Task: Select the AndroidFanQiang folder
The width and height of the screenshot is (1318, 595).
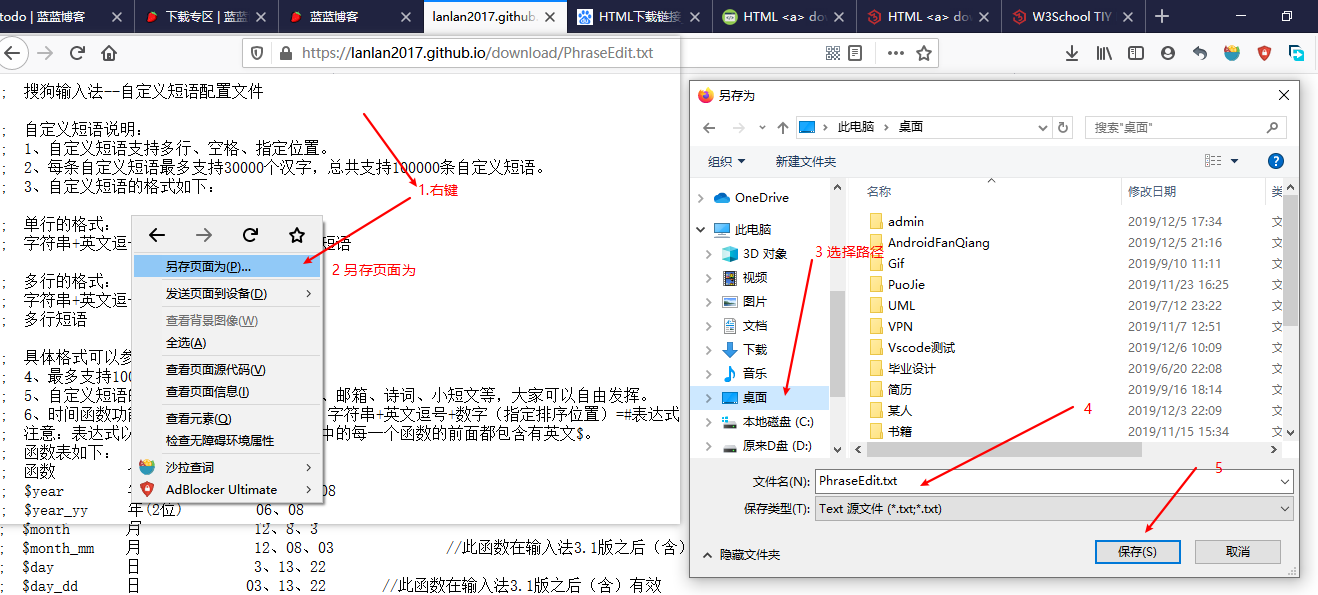Action: [x=938, y=242]
